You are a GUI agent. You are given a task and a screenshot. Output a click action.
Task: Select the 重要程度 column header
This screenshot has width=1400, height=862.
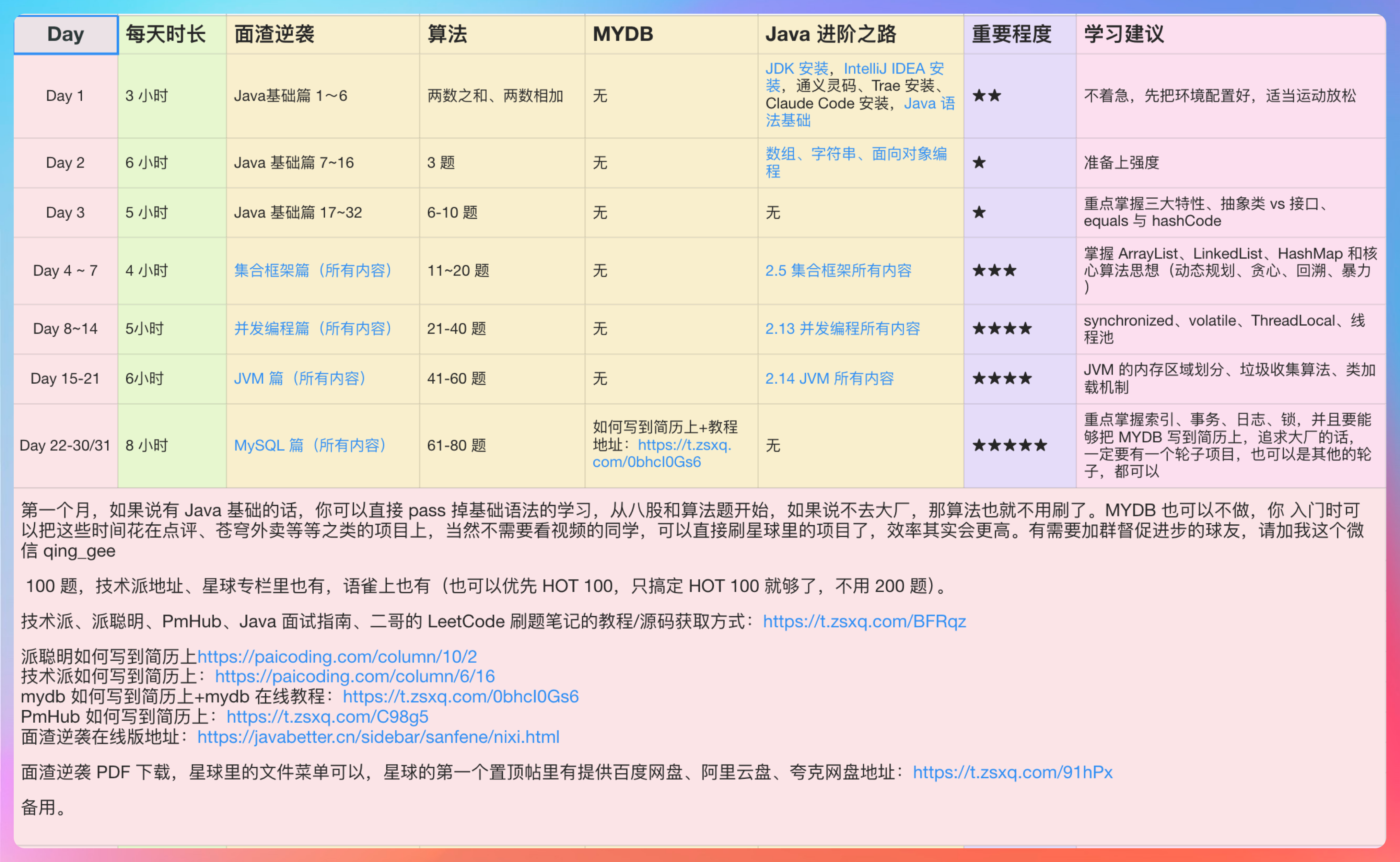coord(1011,34)
